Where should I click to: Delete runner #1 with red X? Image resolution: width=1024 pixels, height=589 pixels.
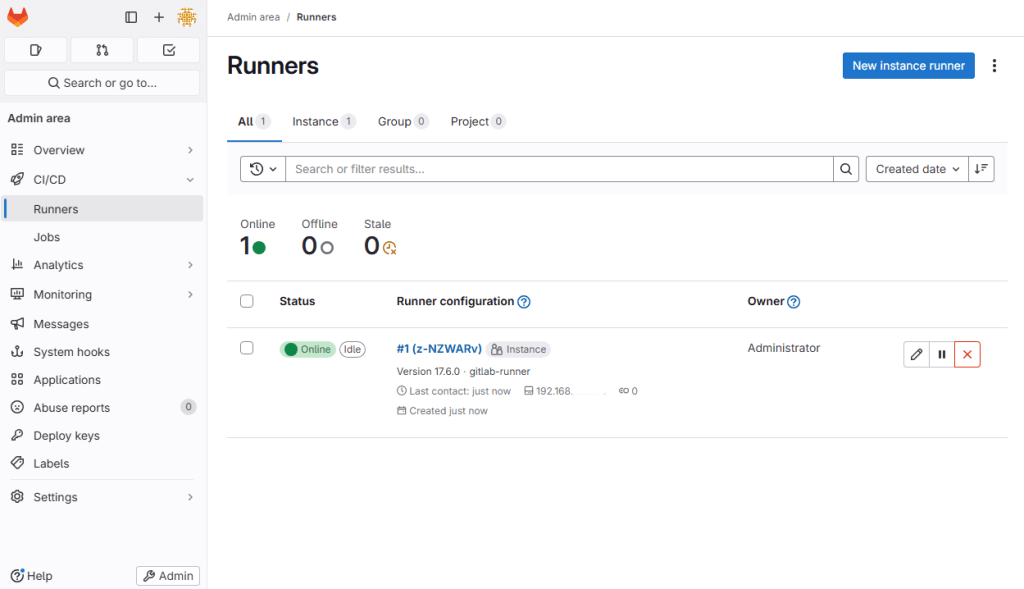[967, 355]
